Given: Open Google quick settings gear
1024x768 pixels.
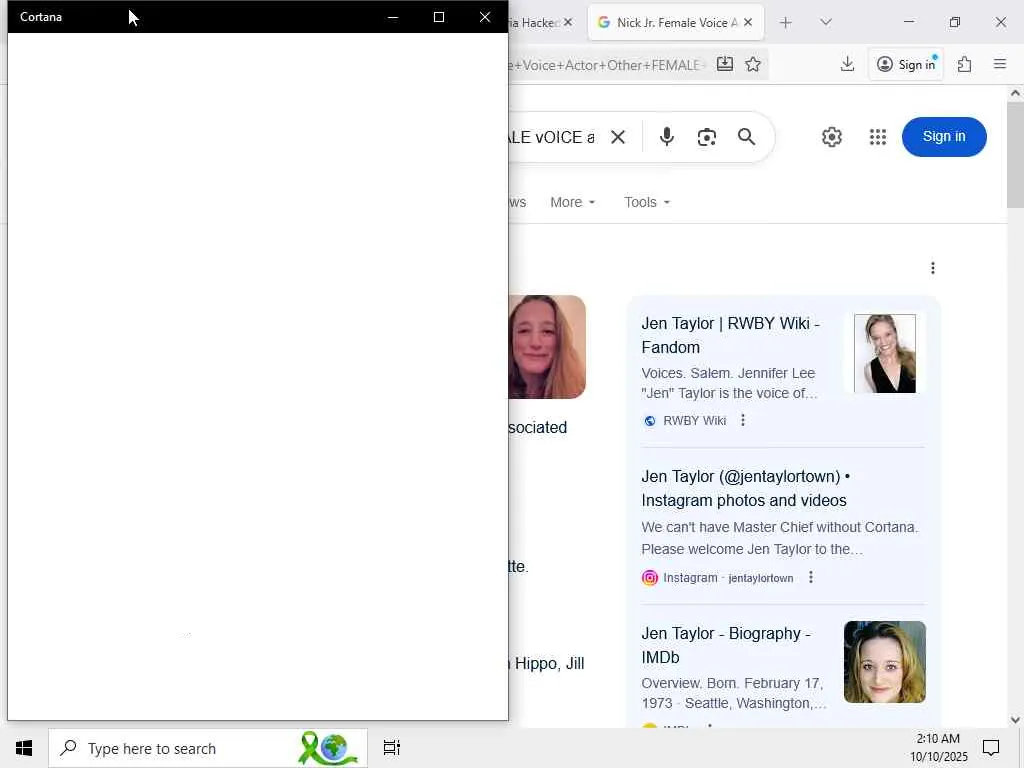Looking at the screenshot, I should click(831, 136).
